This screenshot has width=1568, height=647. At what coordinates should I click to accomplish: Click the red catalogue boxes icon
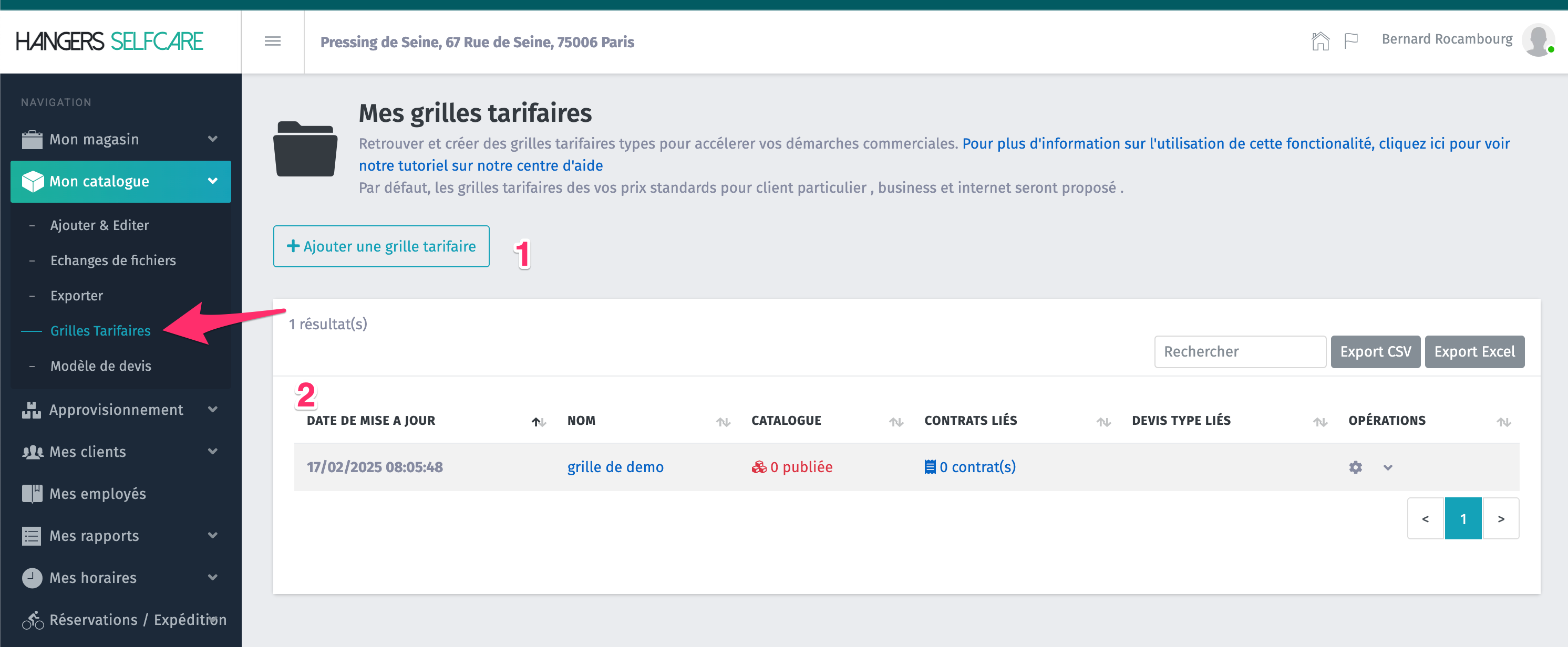(x=758, y=467)
